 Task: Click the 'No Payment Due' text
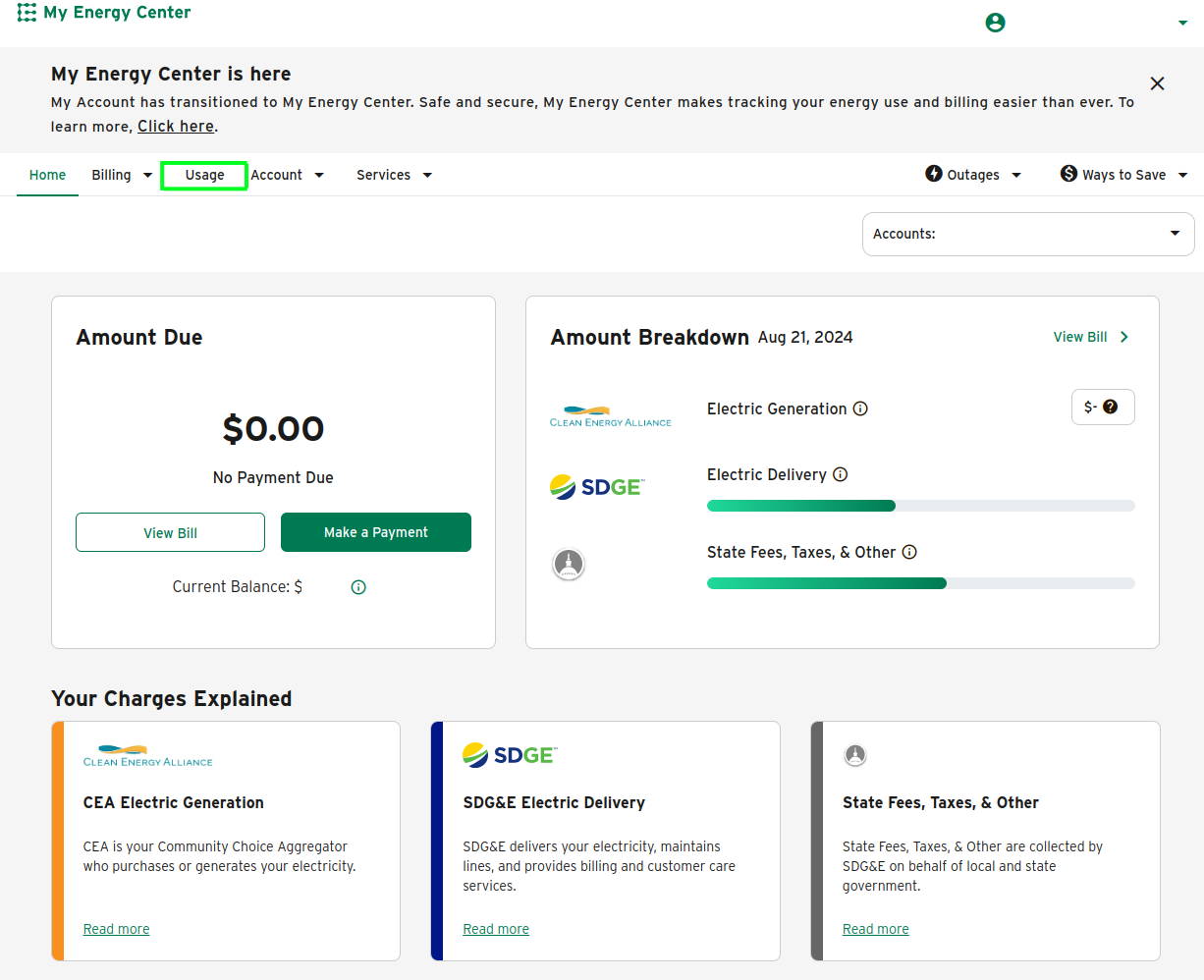(273, 477)
